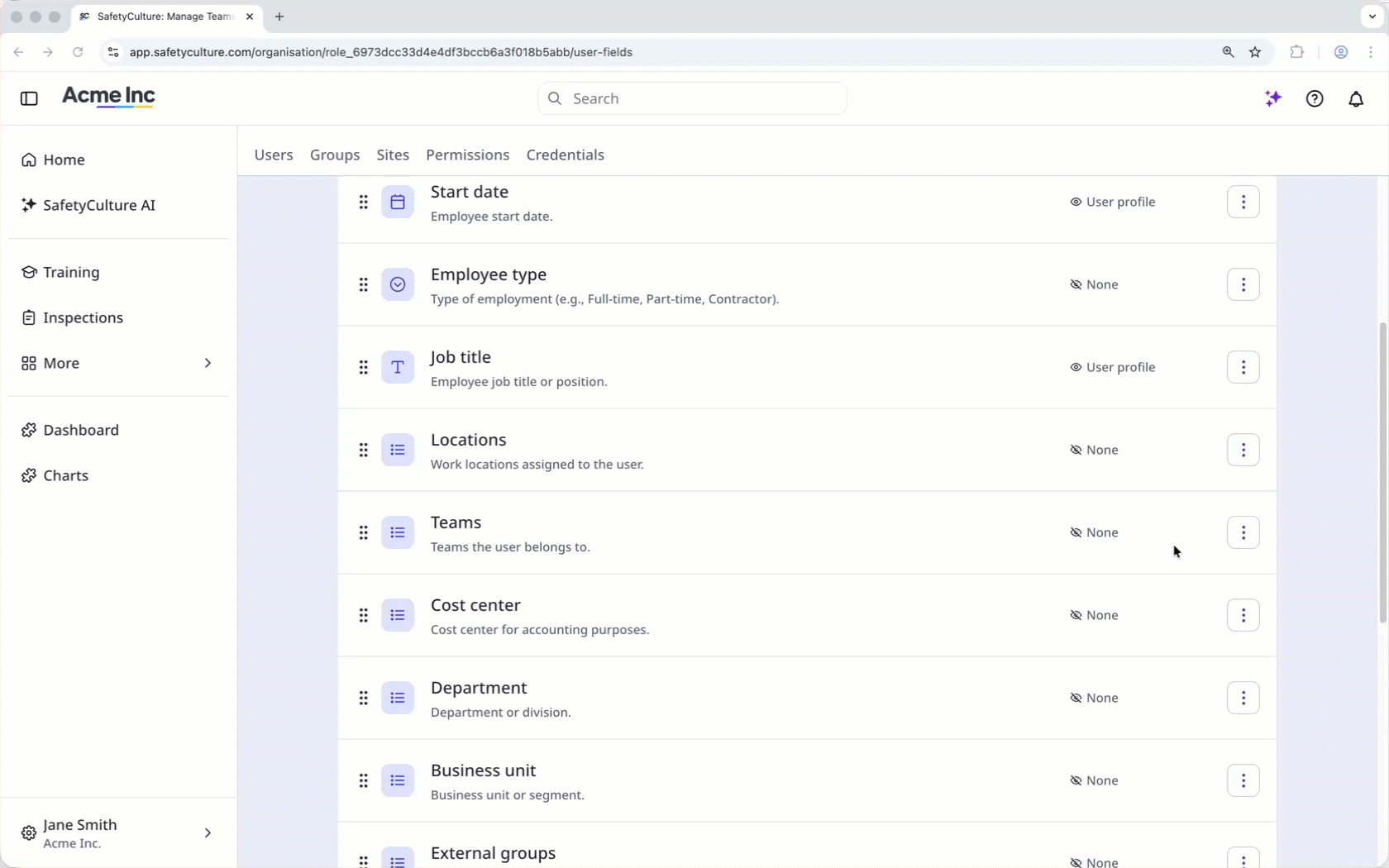The image size is (1389, 868).
Task: Switch to the Permissions tab
Action: pyautogui.click(x=467, y=155)
